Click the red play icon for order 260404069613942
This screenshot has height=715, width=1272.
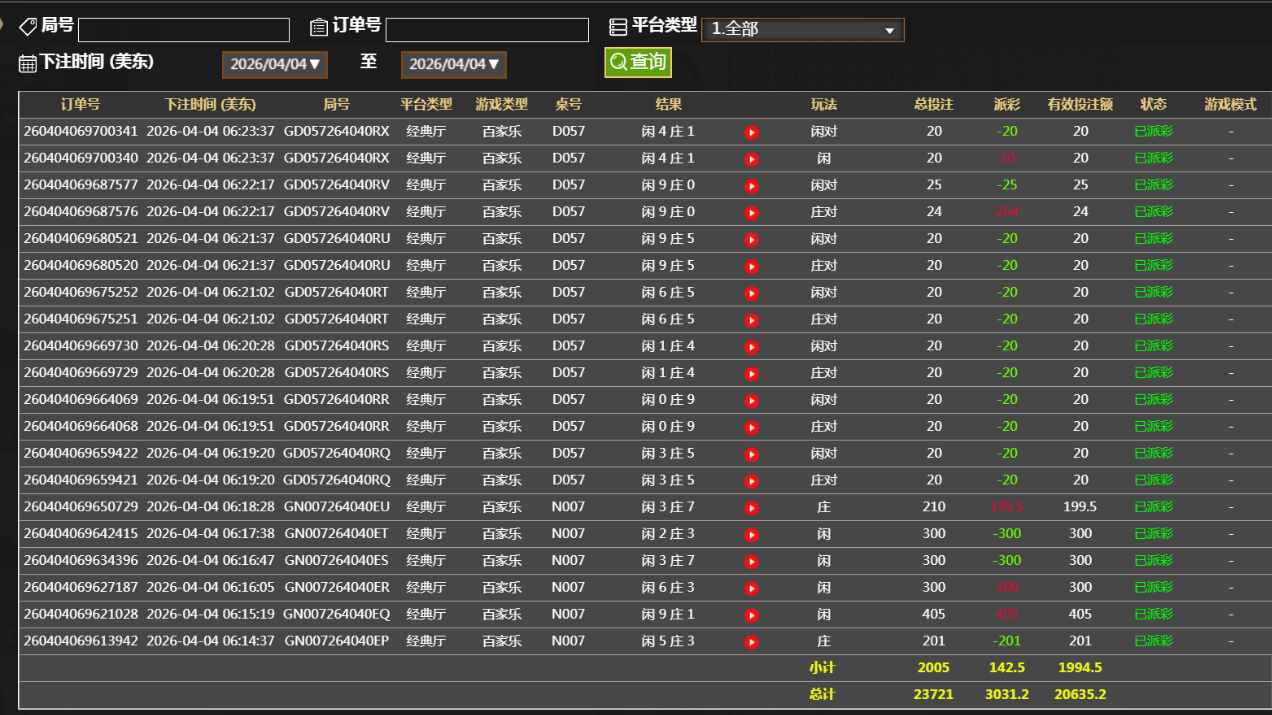tap(751, 642)
